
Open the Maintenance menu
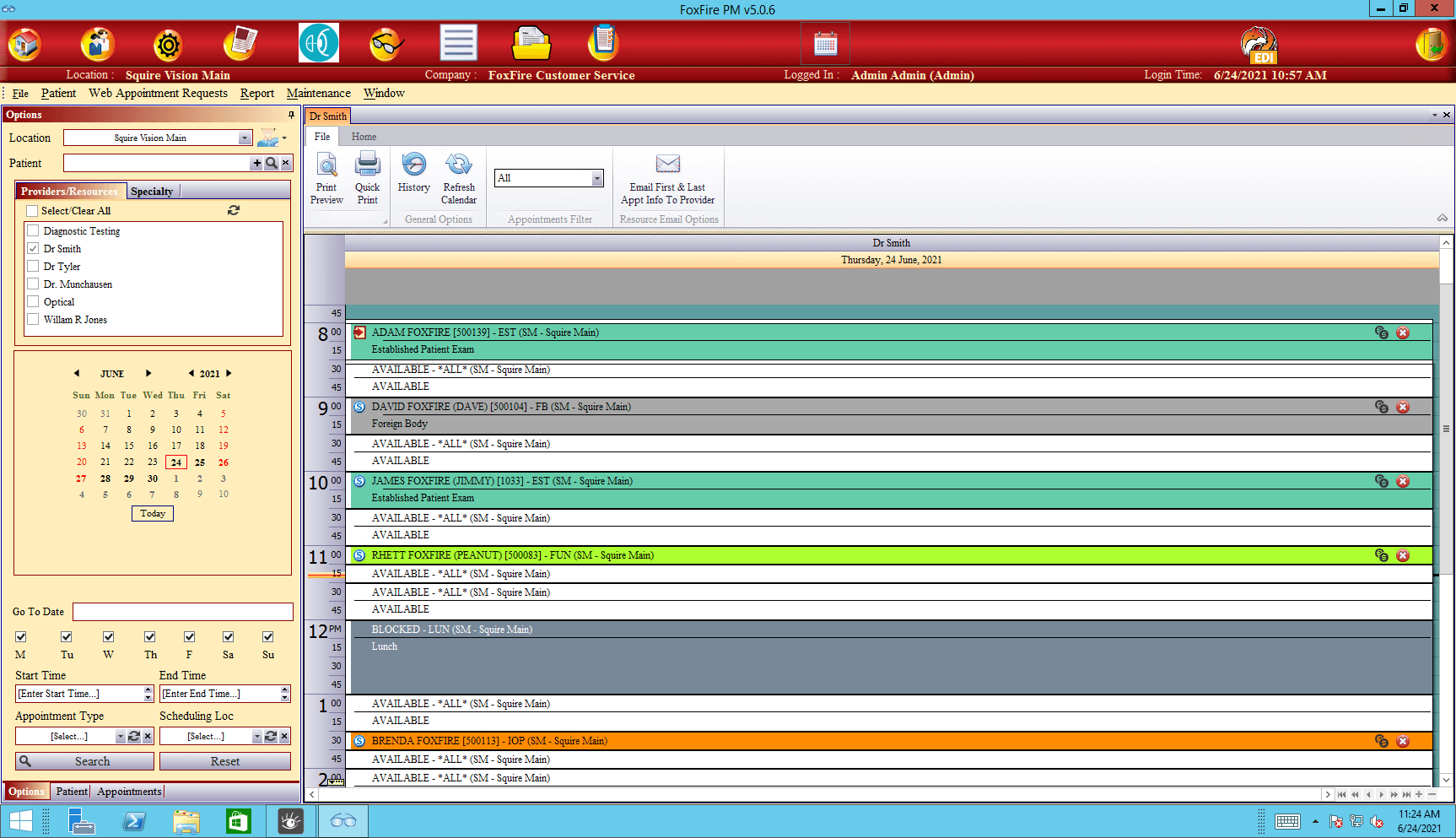318,94
